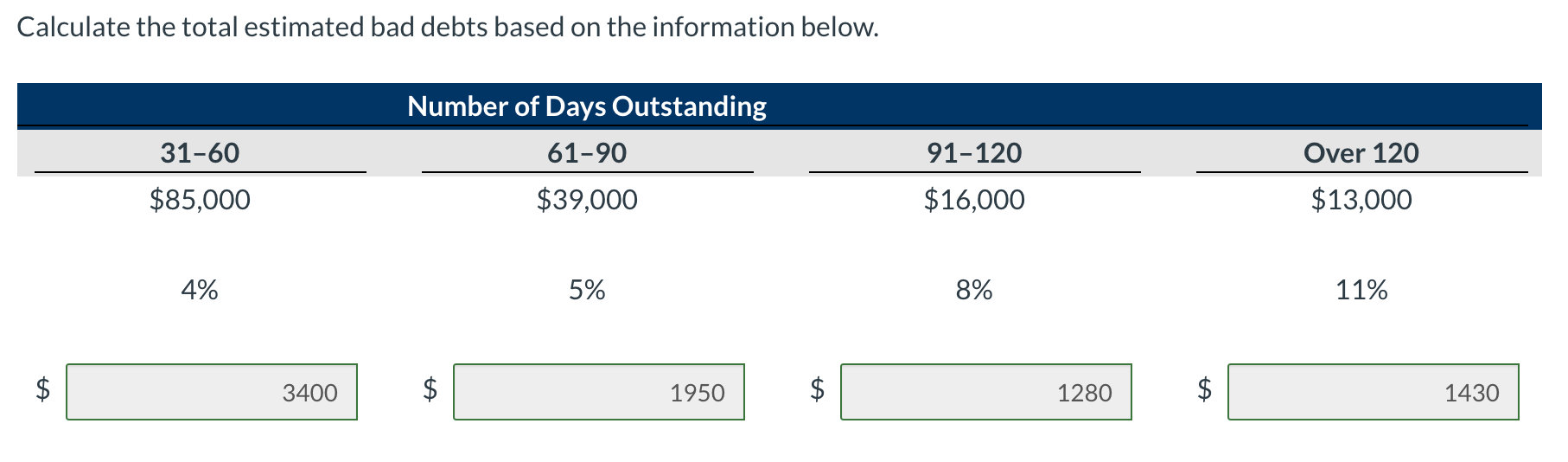Click the dollar sign before the 1430 field
Viewport: 1568px width, 462px height.
pos(1204,389)
